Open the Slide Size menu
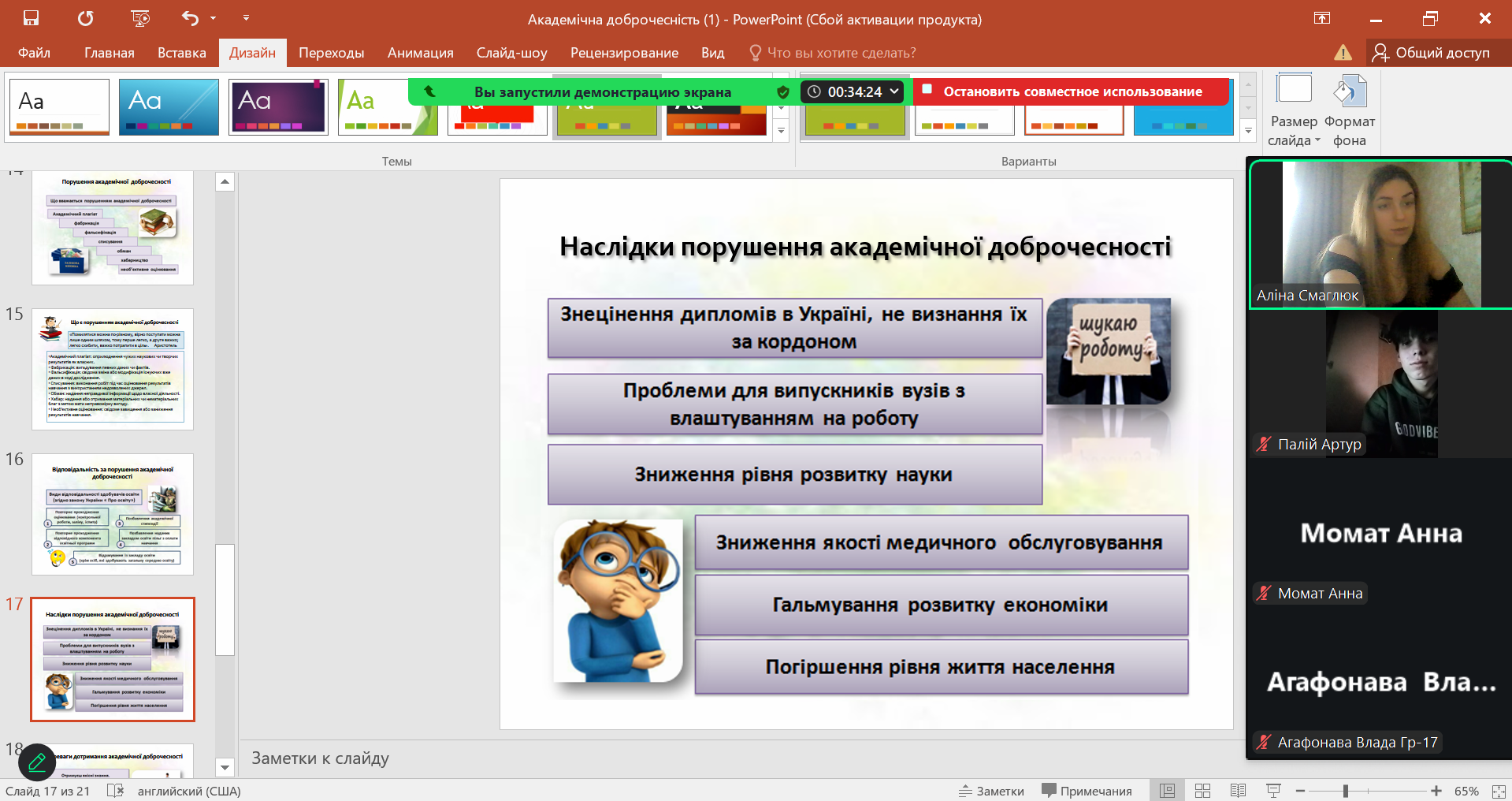 coord(1294,110)
